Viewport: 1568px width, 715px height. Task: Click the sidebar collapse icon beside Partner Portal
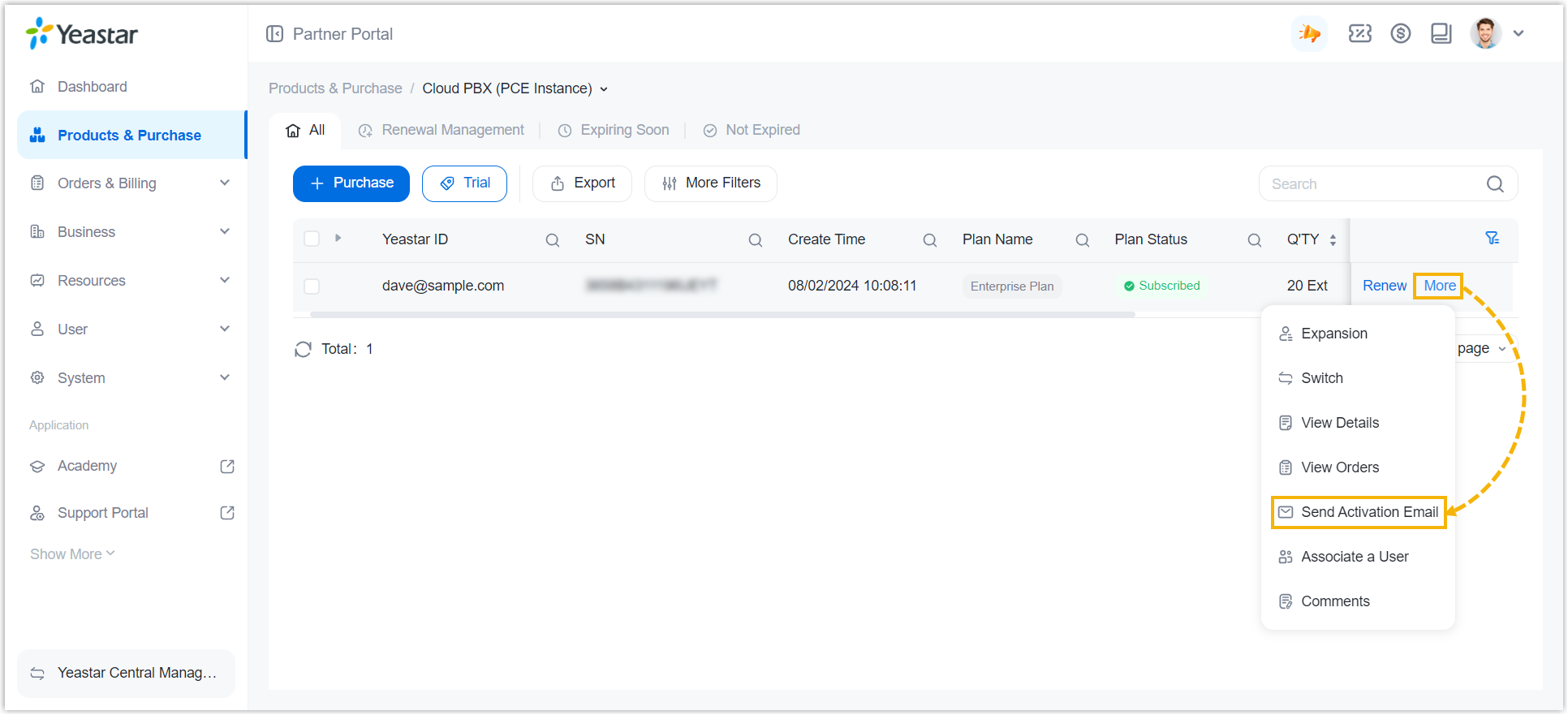(275, 34)
